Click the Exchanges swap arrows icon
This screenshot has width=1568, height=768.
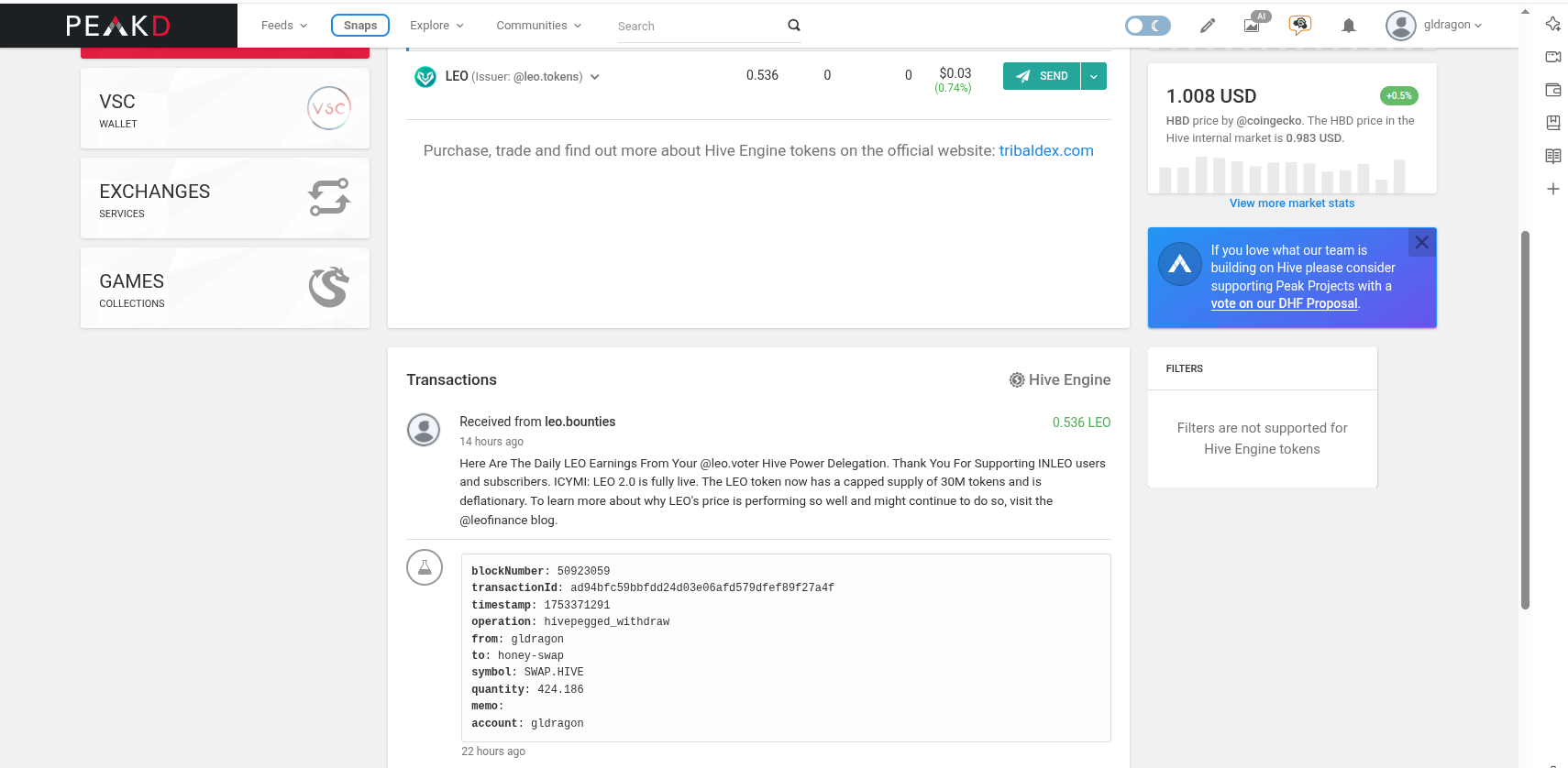329,197
